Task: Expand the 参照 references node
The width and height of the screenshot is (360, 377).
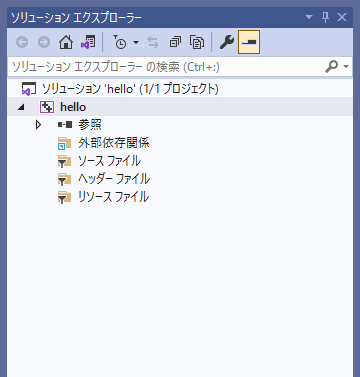Action: click(x=39, y=125)
